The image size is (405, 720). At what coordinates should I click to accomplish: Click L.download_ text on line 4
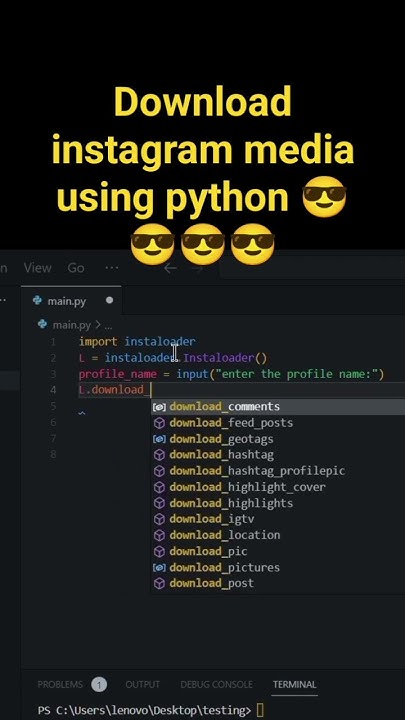(x=114, y=390)
